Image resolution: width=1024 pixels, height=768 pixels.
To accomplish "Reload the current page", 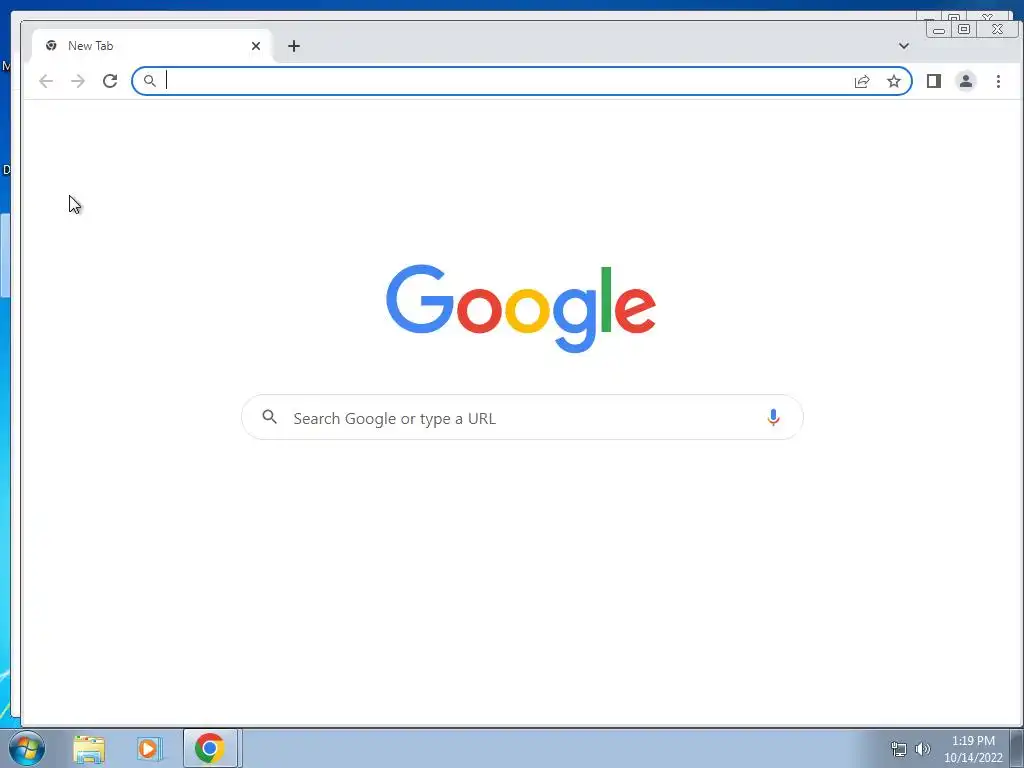I will click(110, 81).
